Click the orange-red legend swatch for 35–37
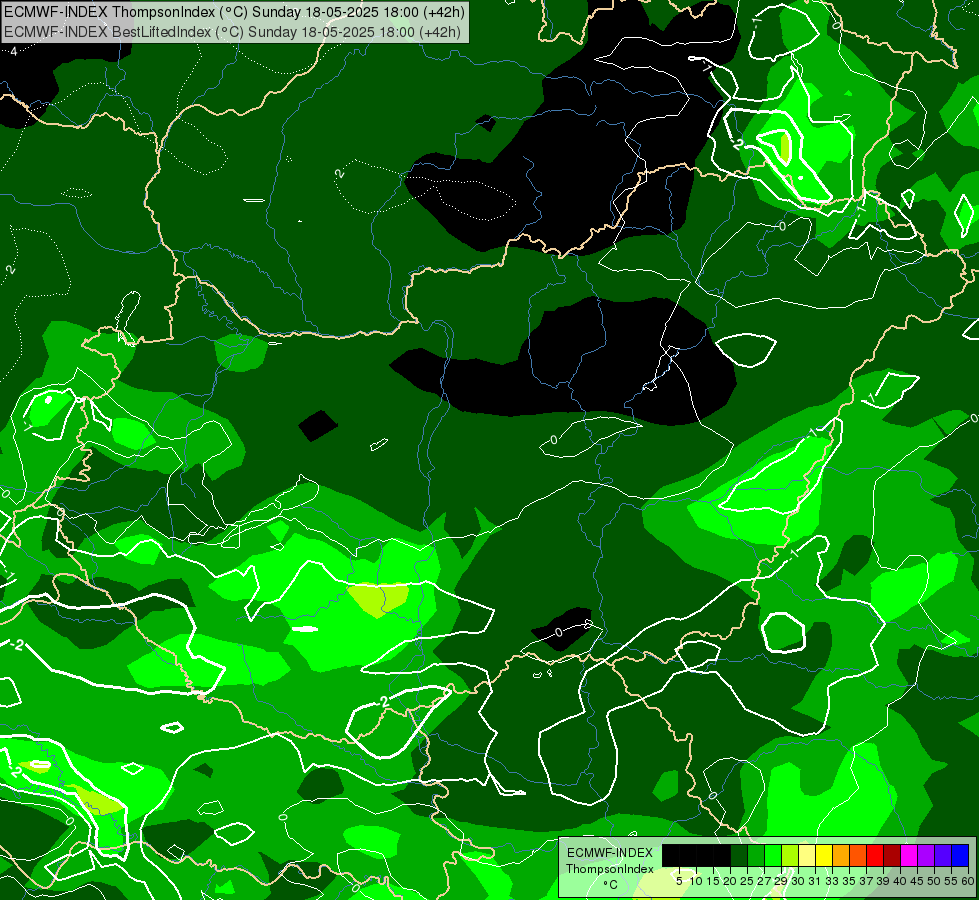The image size is (979, 900). click(857, 855)
